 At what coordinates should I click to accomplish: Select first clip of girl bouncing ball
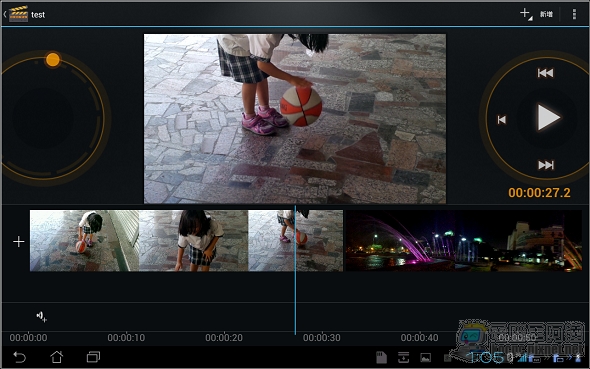click(x=84, y=241)
